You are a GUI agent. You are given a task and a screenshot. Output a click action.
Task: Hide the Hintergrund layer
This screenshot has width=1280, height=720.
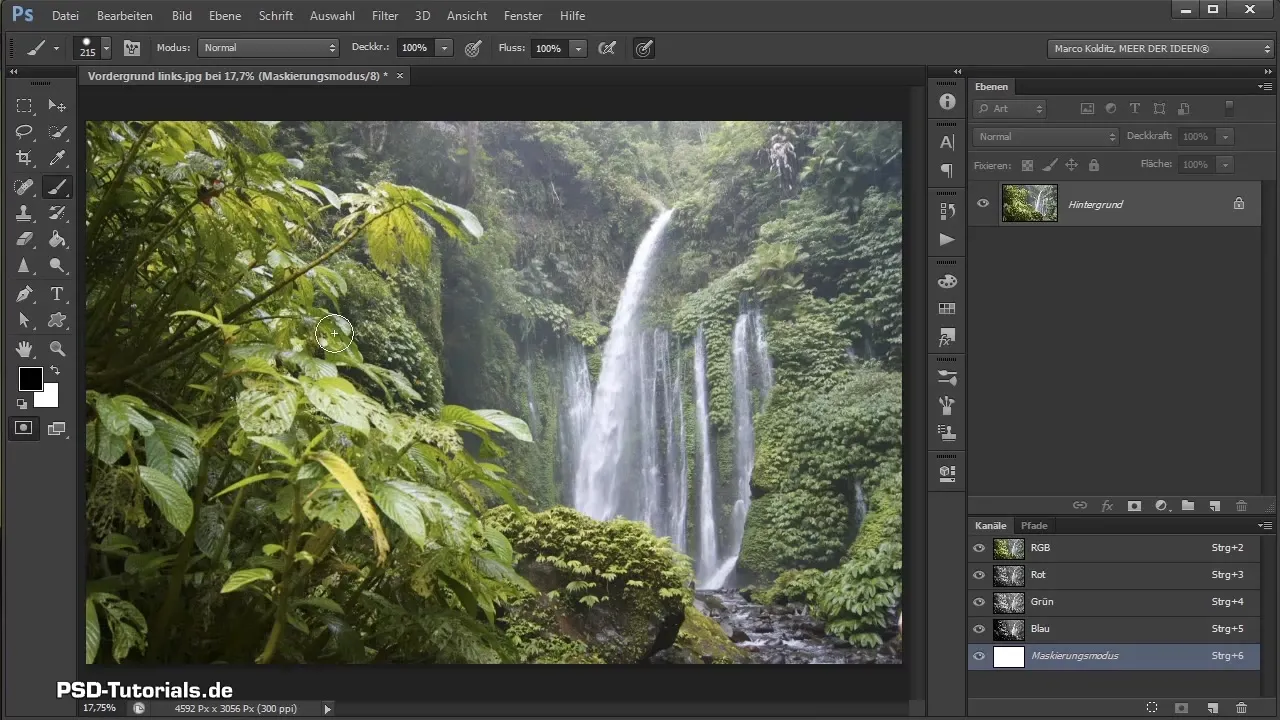click(983, 203)
